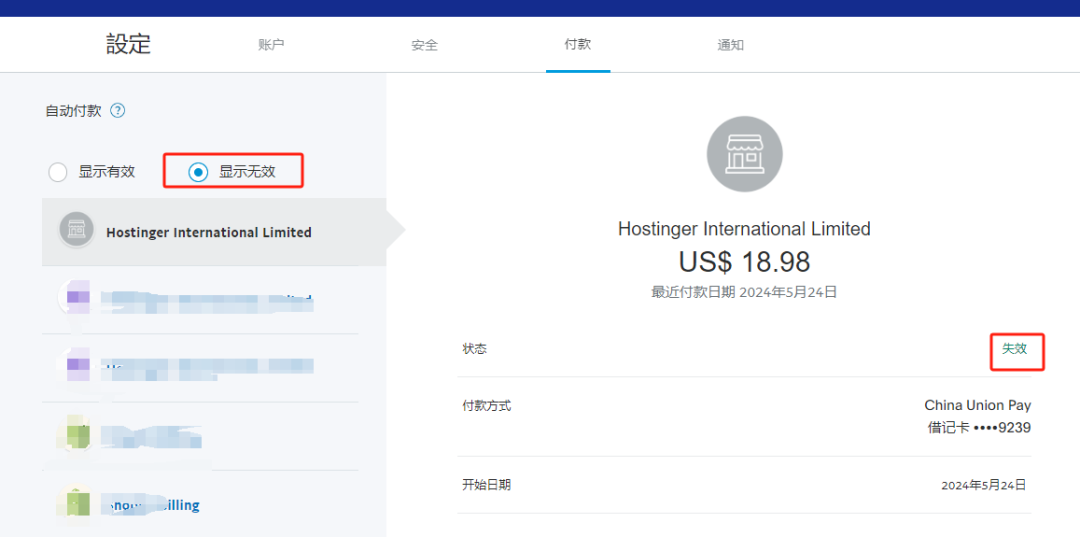Select the 显示有效 radio button
The height and width of the screenshot is (537, 1080).
[58, 172]
